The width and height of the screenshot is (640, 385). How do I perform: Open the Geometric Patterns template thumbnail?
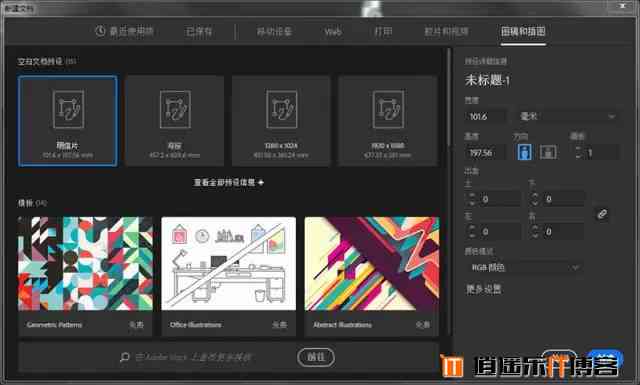coord(85,264)
